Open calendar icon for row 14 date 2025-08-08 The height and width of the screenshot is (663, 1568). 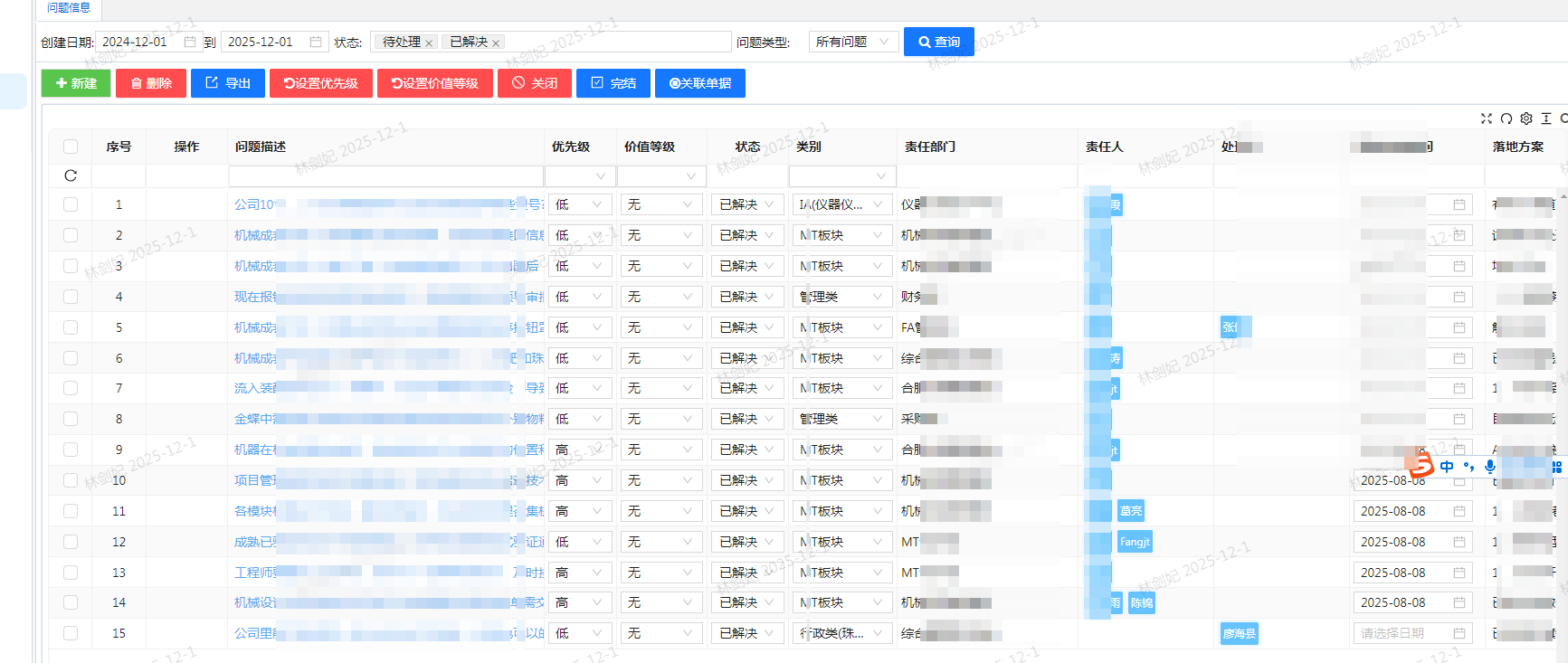(x=1459, y=602)
